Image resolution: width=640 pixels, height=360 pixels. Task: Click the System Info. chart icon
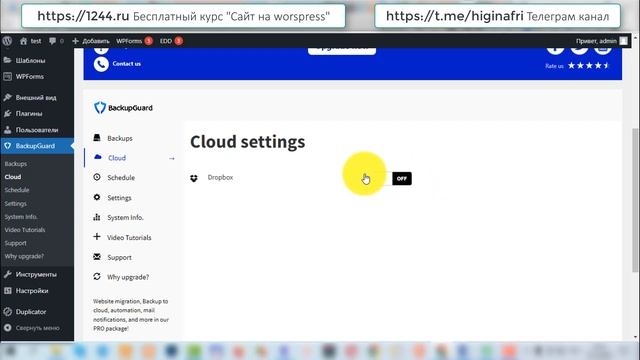coord(97,217)
